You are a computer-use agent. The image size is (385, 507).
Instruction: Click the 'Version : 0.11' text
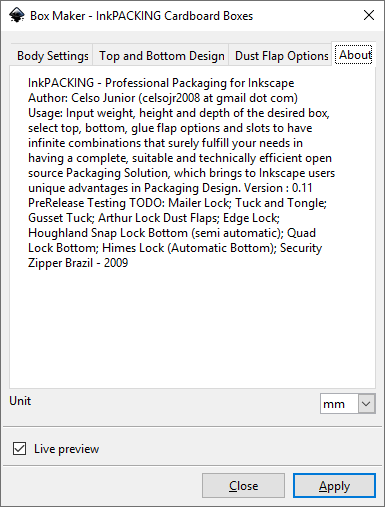pos(278,188)
